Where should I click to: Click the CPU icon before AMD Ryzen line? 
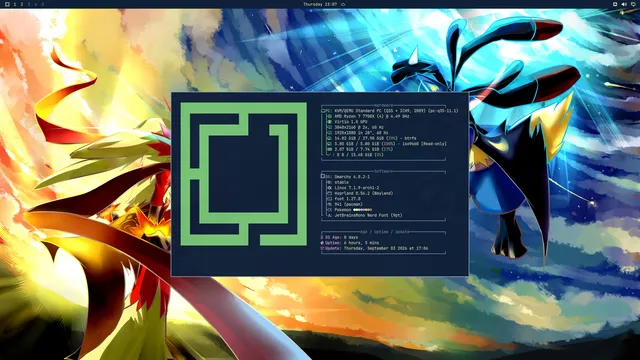(x=329, y=116)
